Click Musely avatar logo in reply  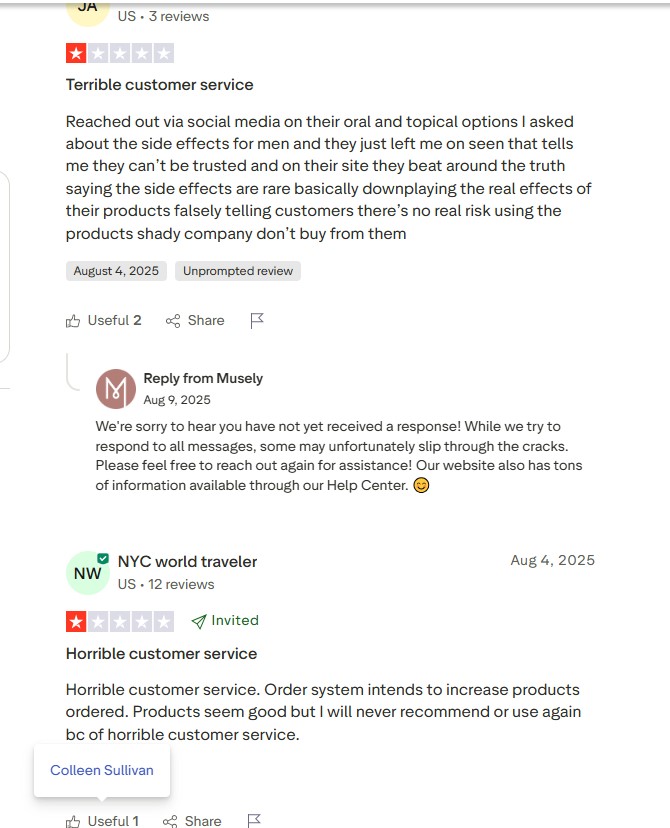click(x=116, y=389)
